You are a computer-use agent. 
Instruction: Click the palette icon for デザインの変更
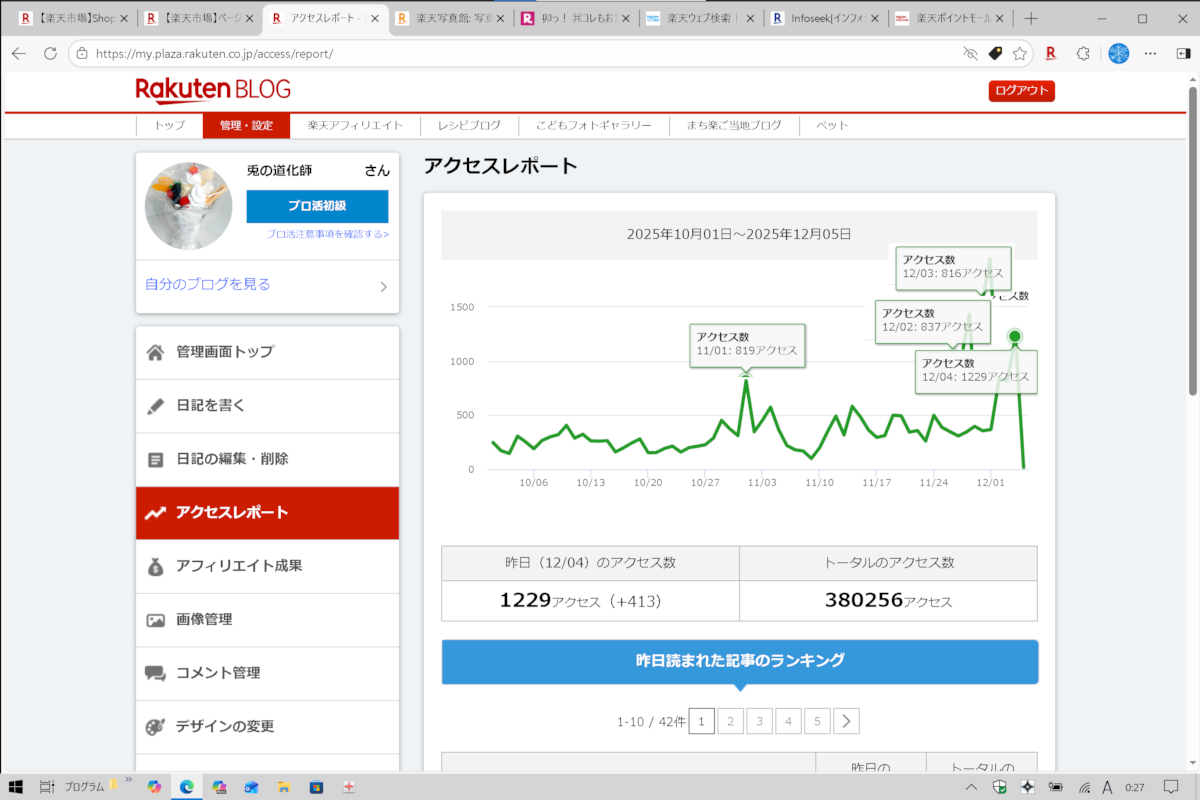click(155, 726)
